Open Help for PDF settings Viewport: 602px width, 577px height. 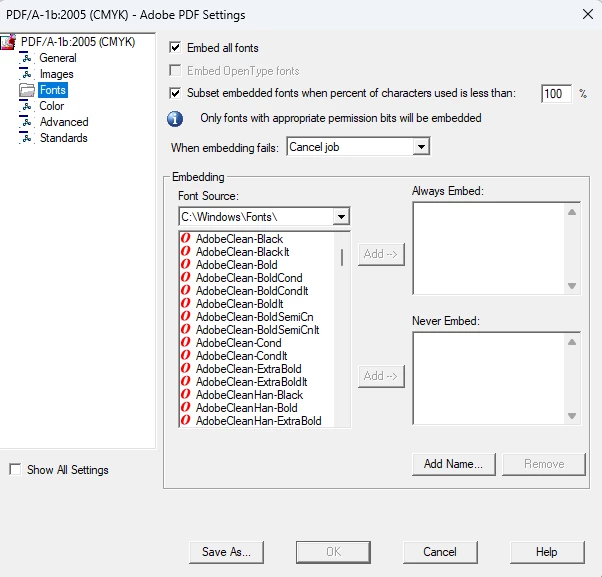click(547, 552)
